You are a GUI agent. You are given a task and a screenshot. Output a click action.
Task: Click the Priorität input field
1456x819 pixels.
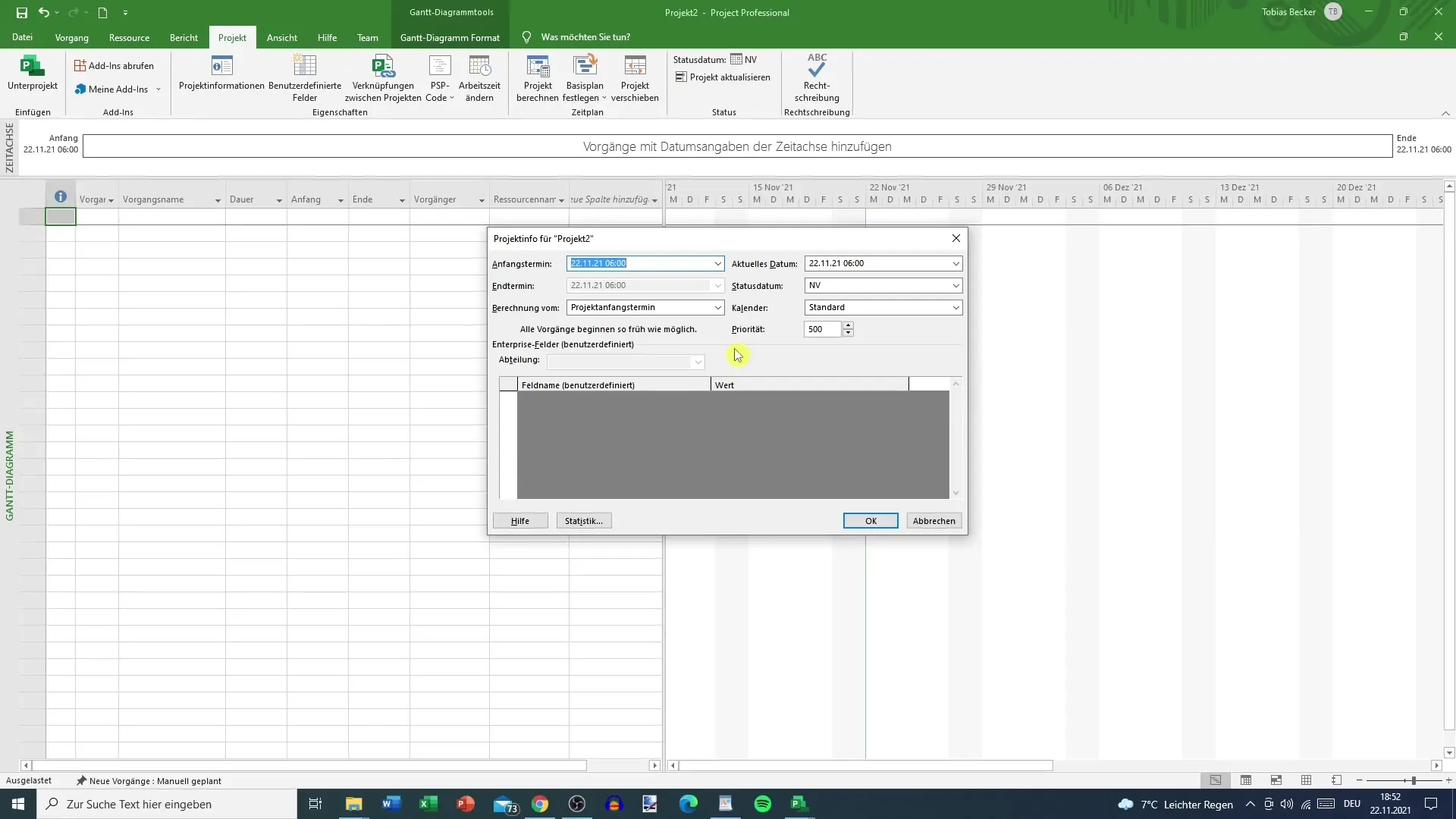pos(823,329)
